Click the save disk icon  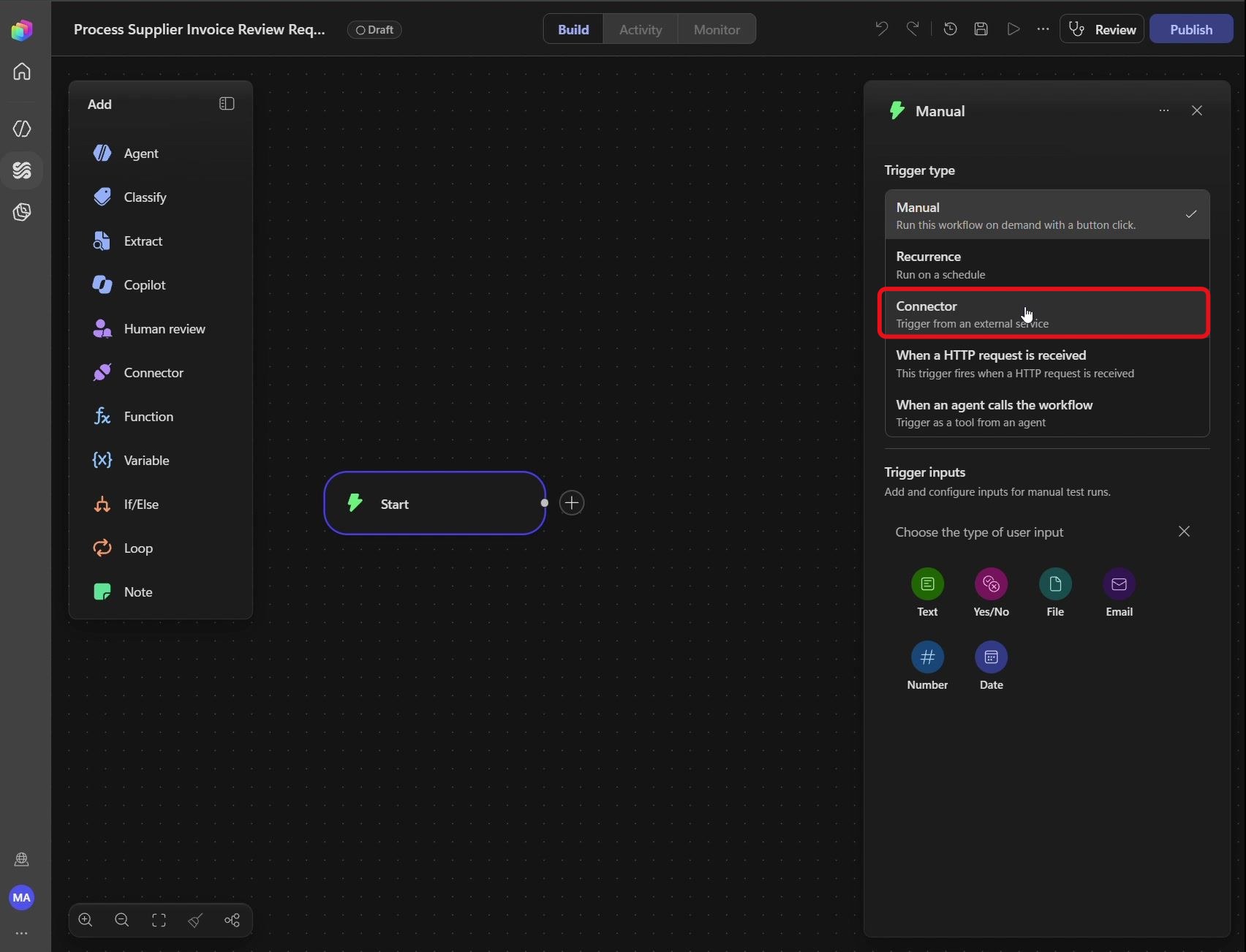tap(981, 29)
